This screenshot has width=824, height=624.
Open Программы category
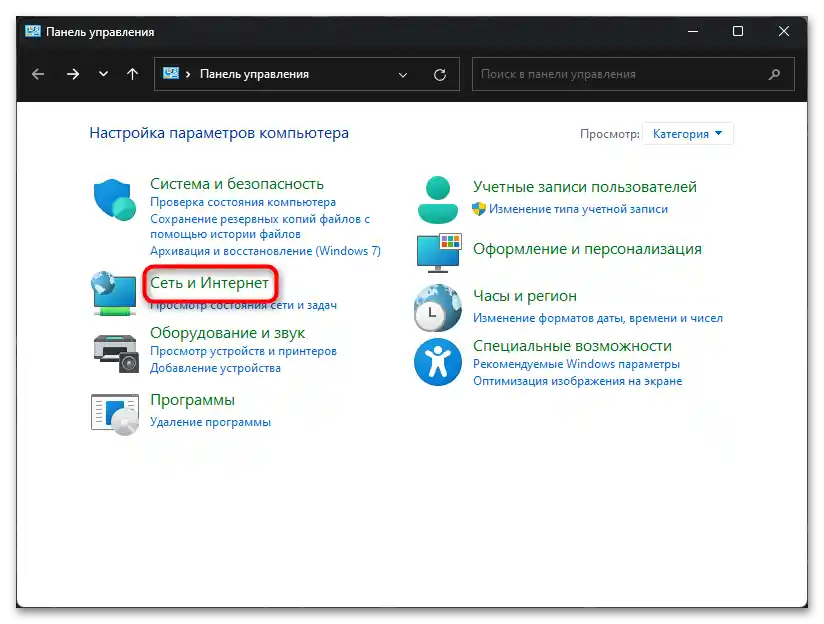192,400
